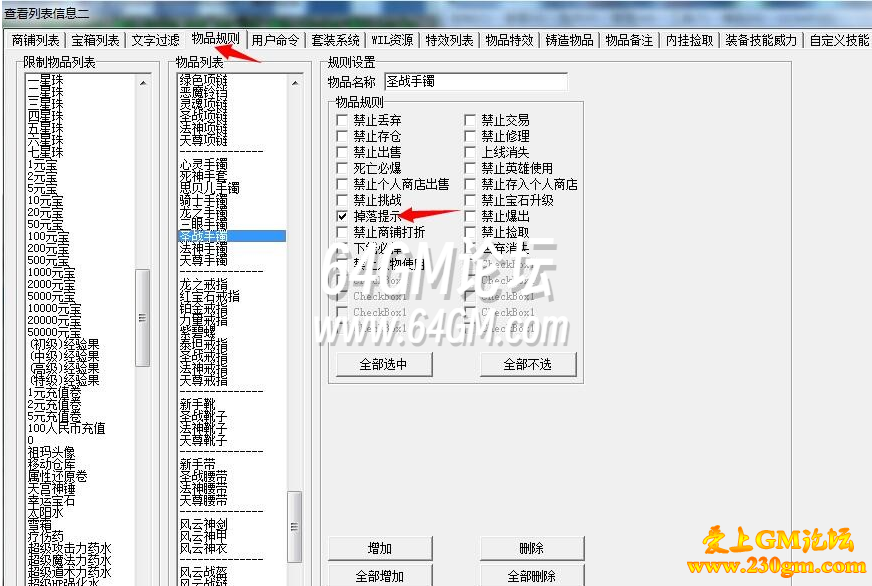Click up arrow of 物品列表 scrollbar
This screenshot has height=586, width=872.
(x=295, y=83)
